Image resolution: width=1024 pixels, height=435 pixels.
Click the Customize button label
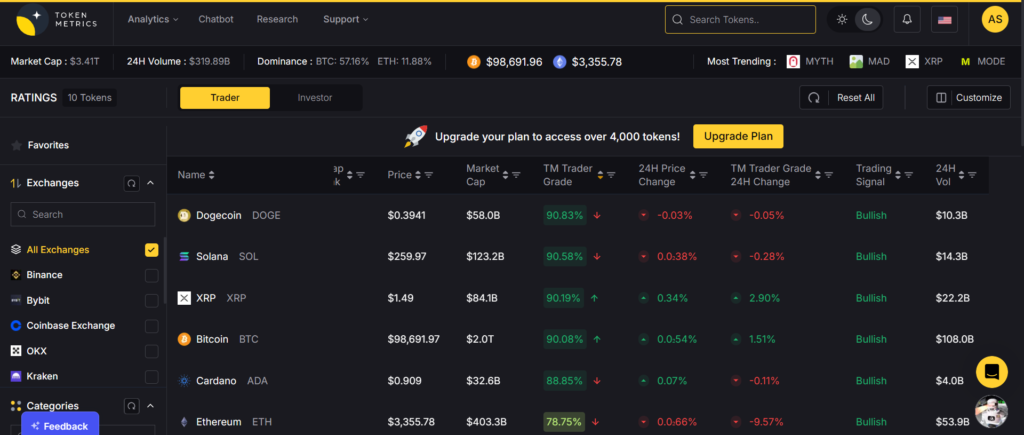click(978, 97)
